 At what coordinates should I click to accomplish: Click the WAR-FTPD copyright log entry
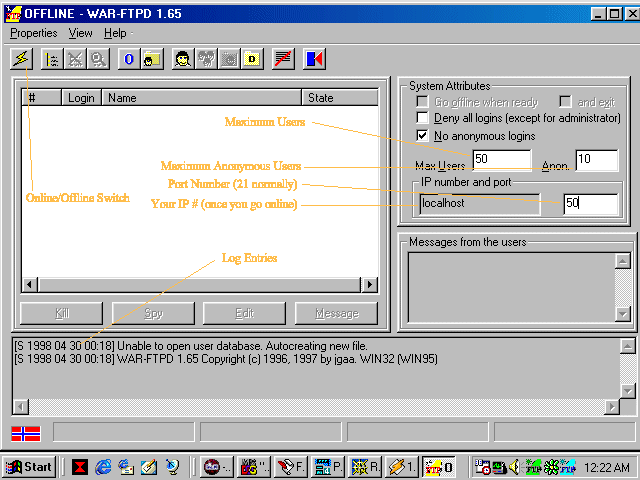[x=226, y=359]
